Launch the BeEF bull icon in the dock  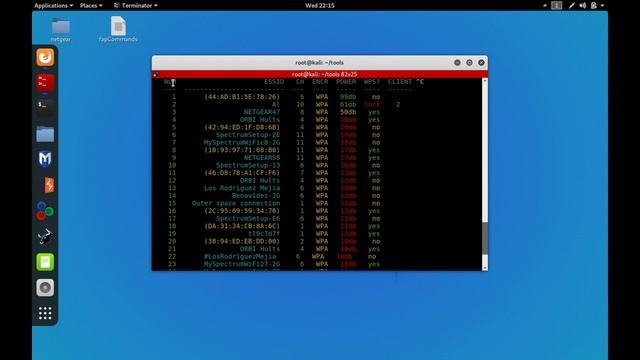click(45, 236)
